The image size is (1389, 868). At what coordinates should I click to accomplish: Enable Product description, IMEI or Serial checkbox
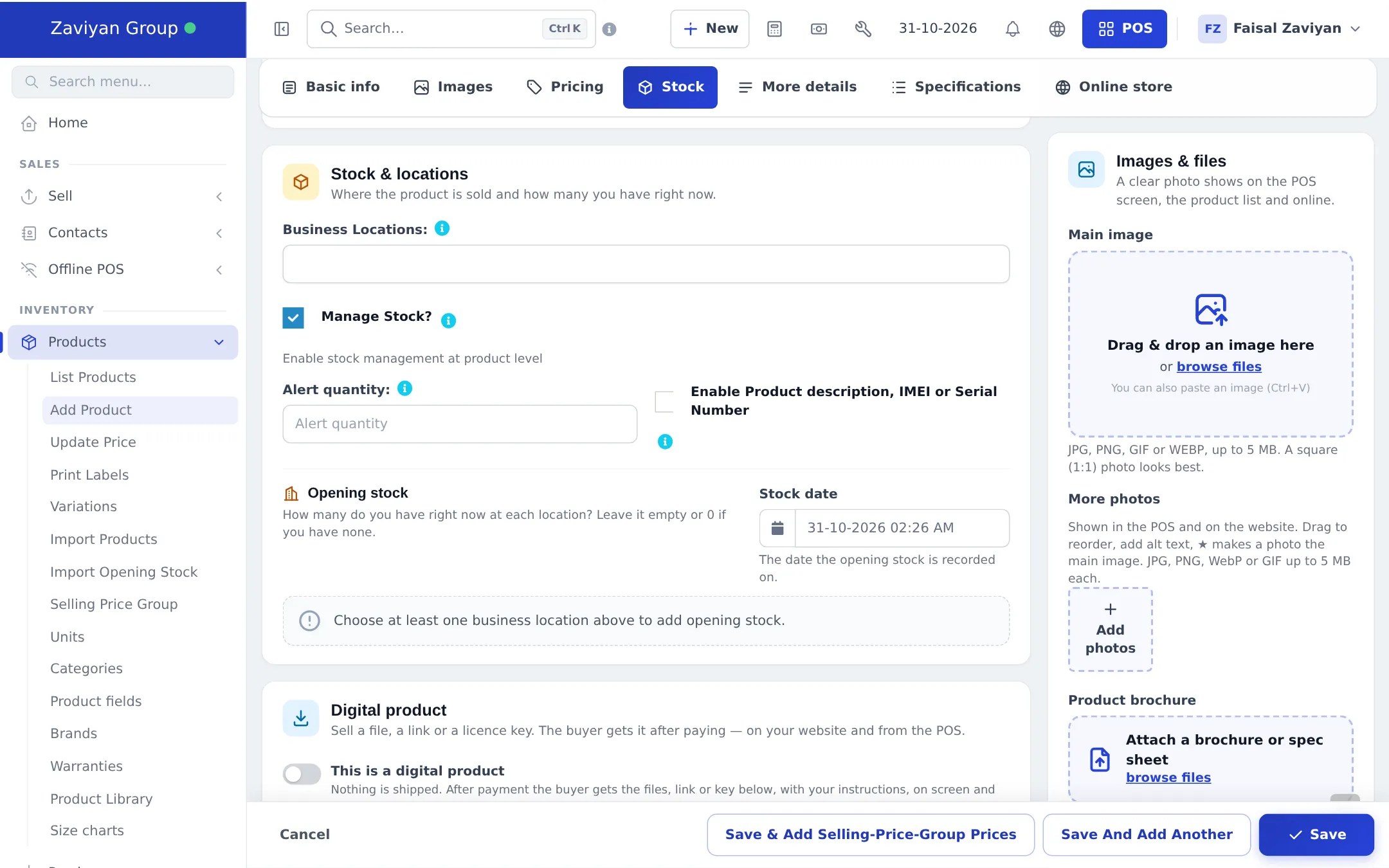(x=664, y=402)
